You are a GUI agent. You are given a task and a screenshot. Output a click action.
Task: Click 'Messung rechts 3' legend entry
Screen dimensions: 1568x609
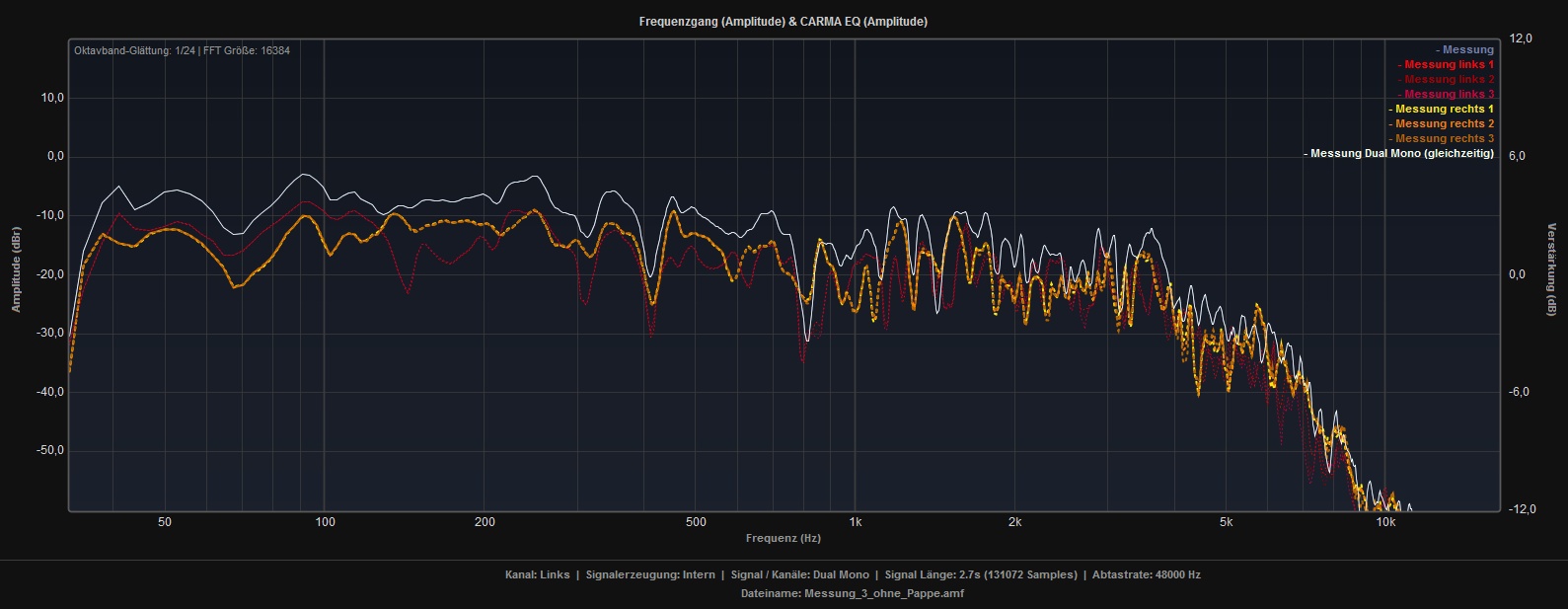[1443, 138]
